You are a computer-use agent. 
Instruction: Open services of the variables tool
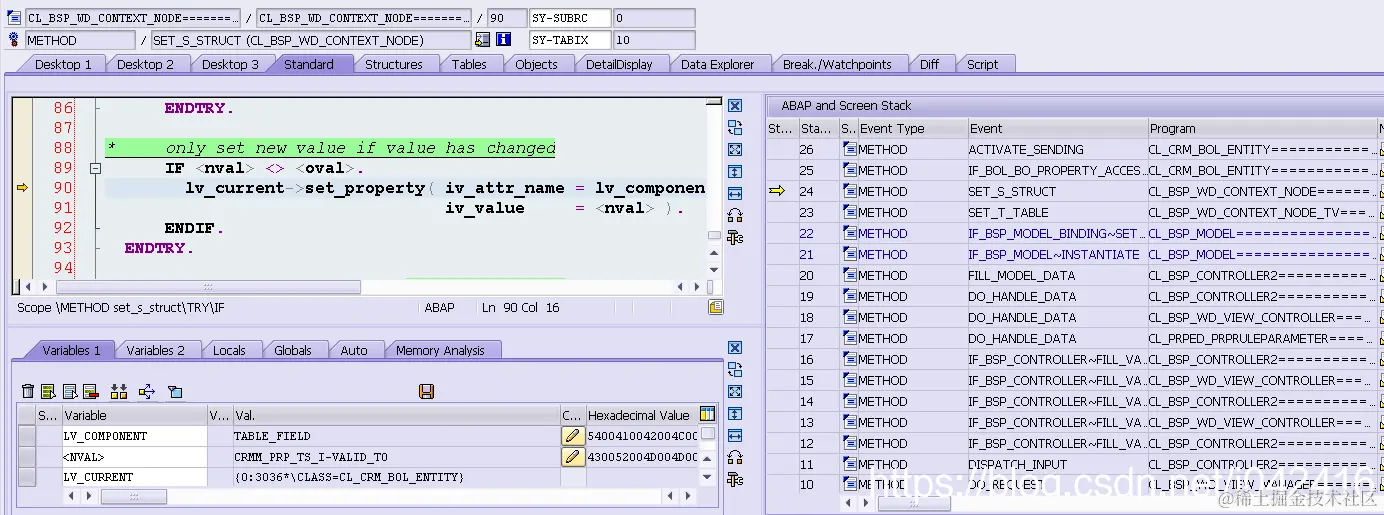pos(735,458)
